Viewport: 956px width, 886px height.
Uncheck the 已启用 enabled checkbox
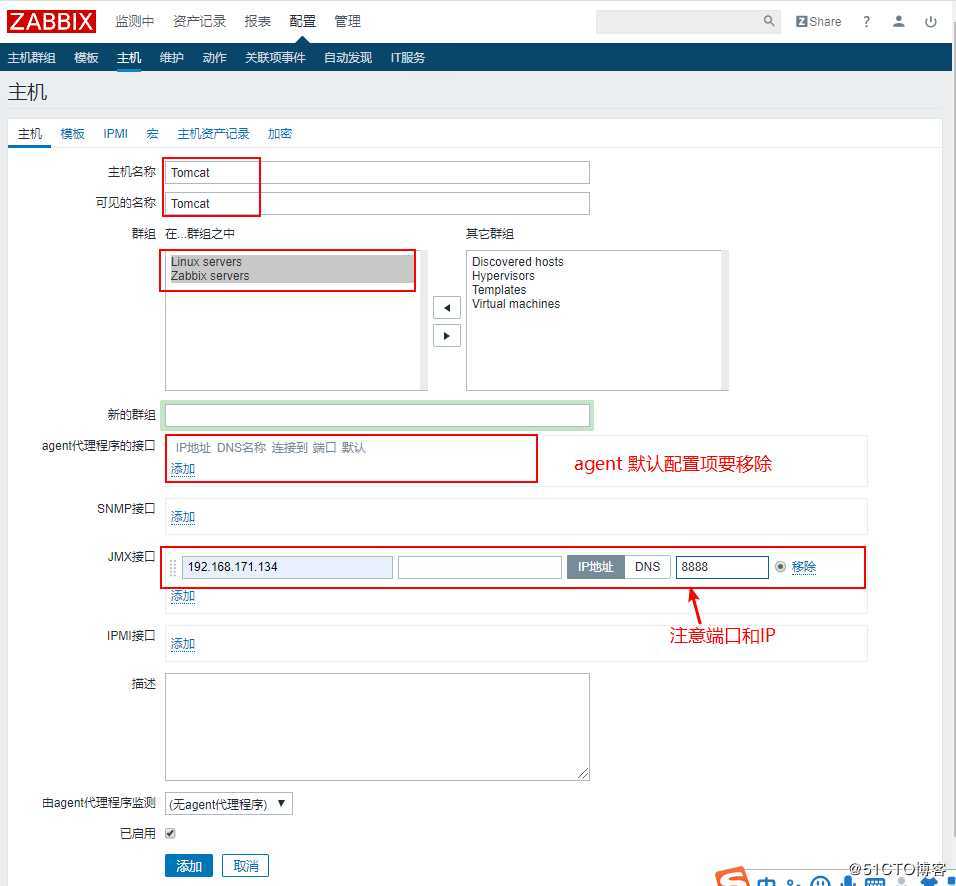click(170, 832)
